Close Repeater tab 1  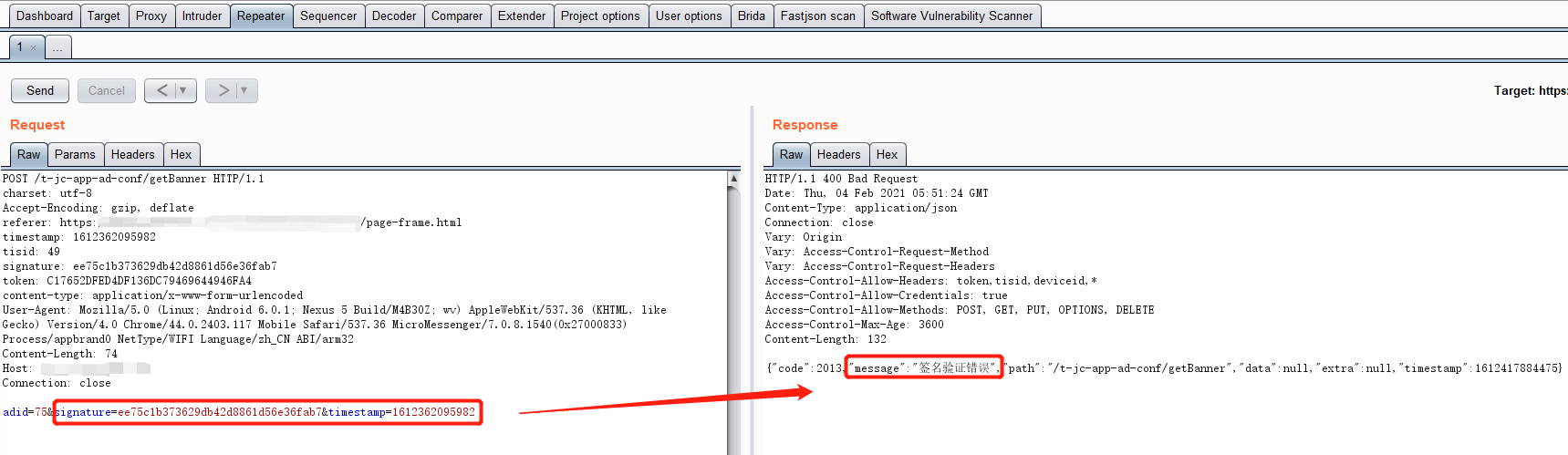(x=34, y=47)
